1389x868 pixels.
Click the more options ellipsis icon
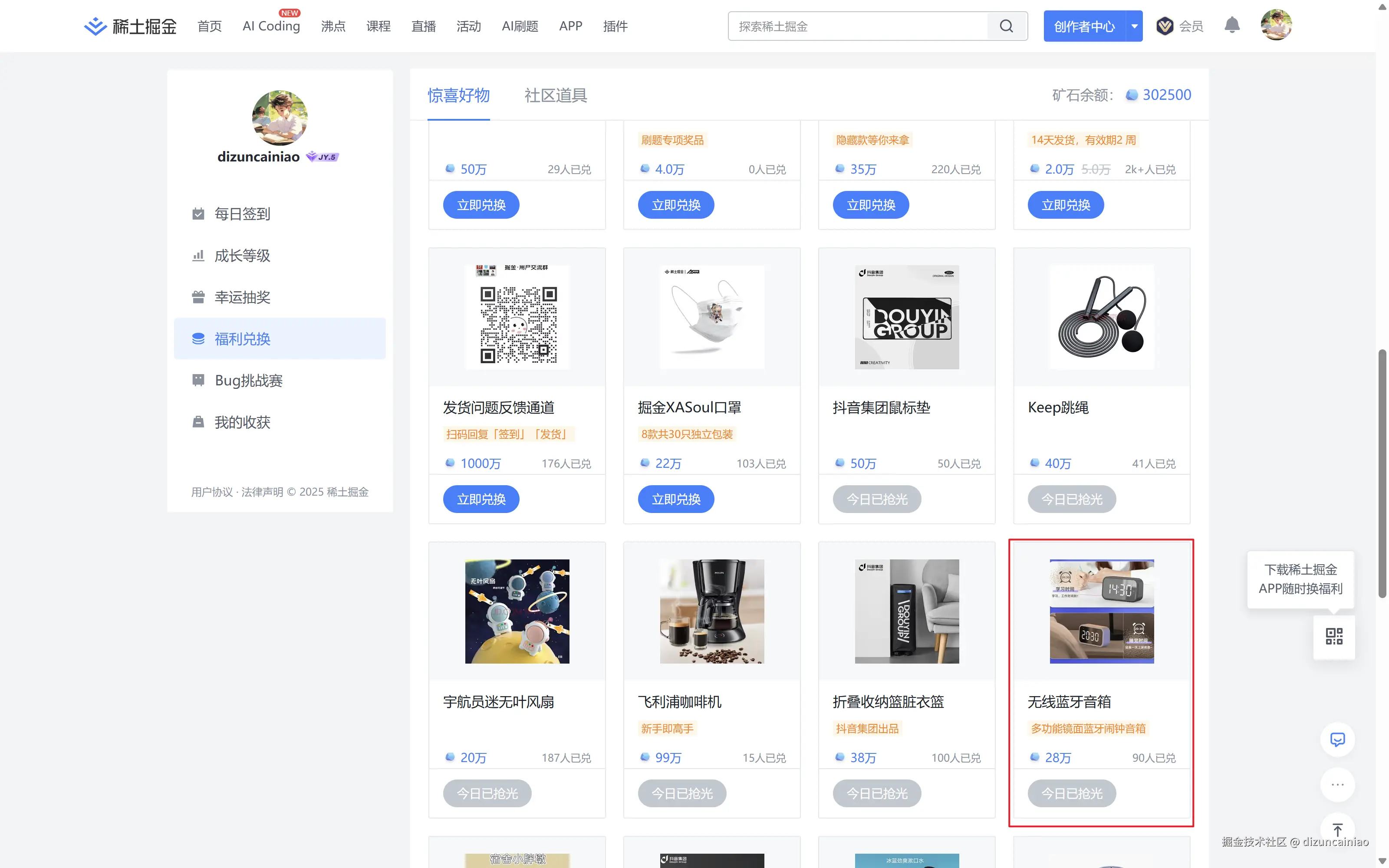pyautogui.click(x=1337, y=785)
